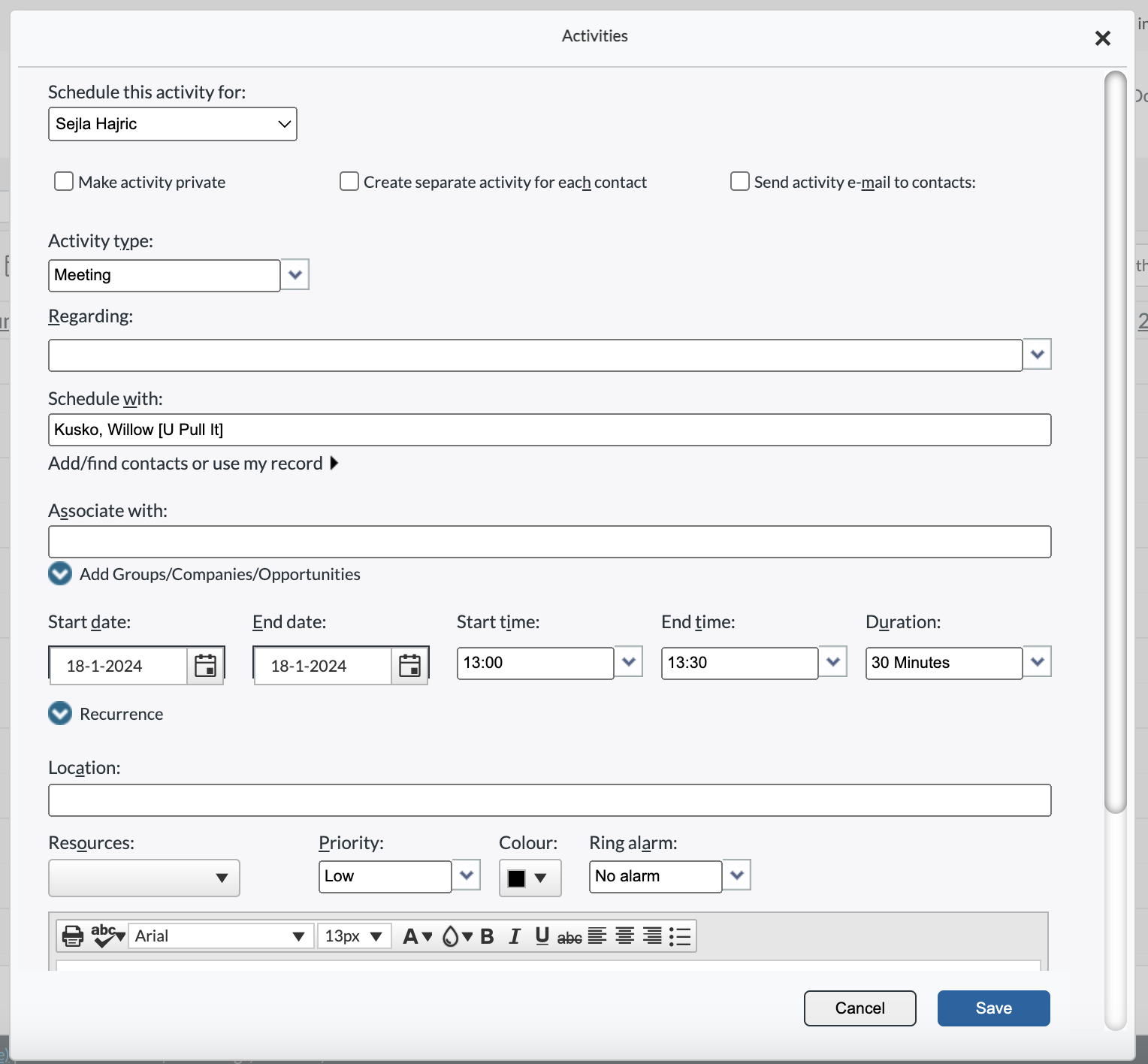Image resolution: width=1148 pixels, height=1064 pixels.
Task: Apply italic formatting
Action: (514, 936)
